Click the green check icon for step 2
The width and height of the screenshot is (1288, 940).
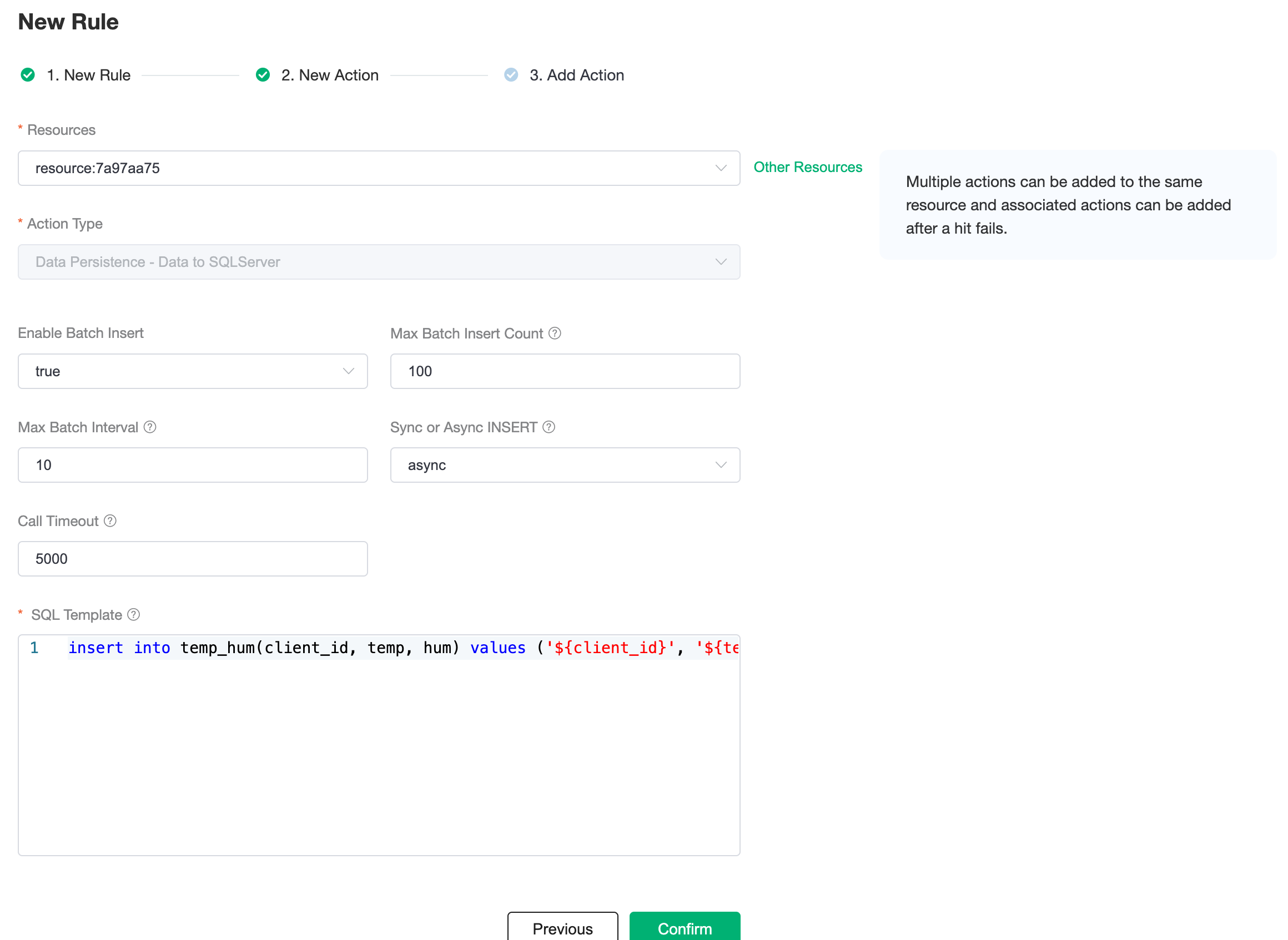tap(263, 75)
